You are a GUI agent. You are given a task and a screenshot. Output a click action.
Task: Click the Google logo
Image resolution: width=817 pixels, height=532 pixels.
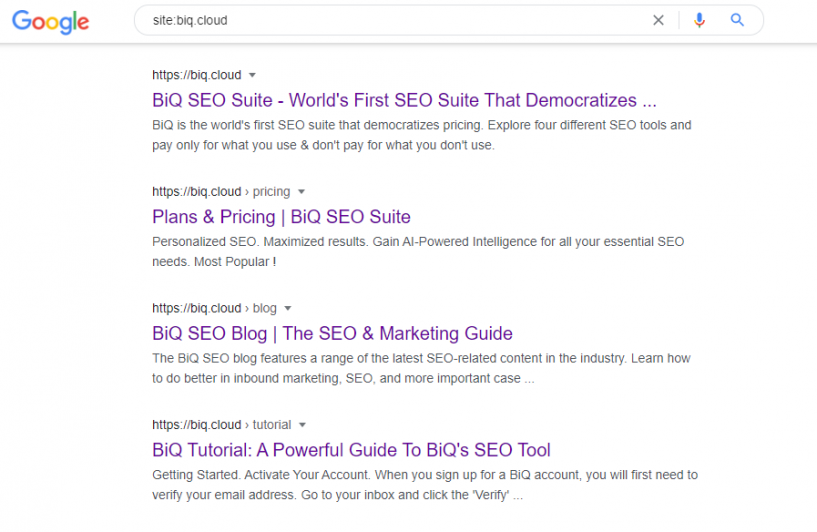tap(51, 21)
